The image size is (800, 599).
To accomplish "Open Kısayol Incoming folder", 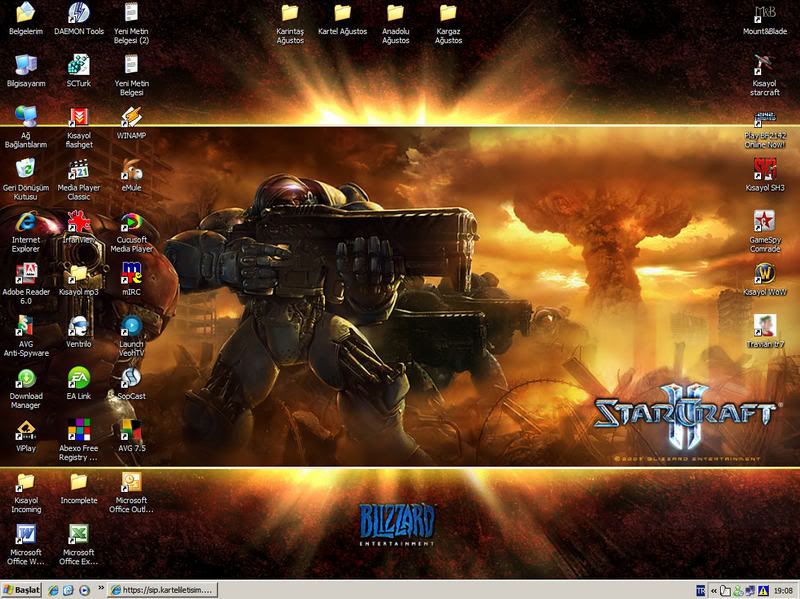I will pos(26,493).
